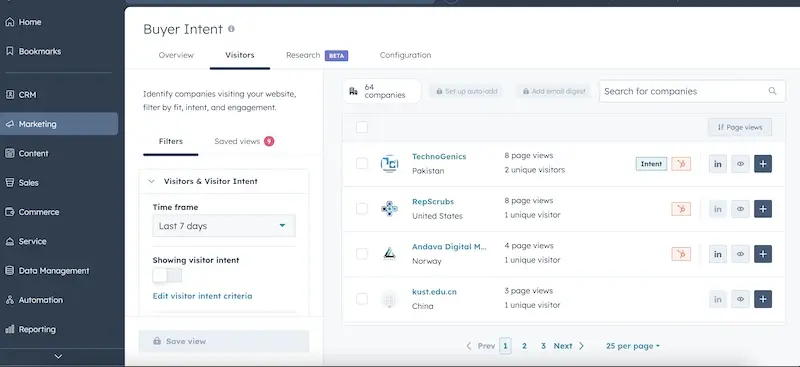Select the Filters tab
The width and height of the screenshot is (800, 367).
[x=170, y=141]
